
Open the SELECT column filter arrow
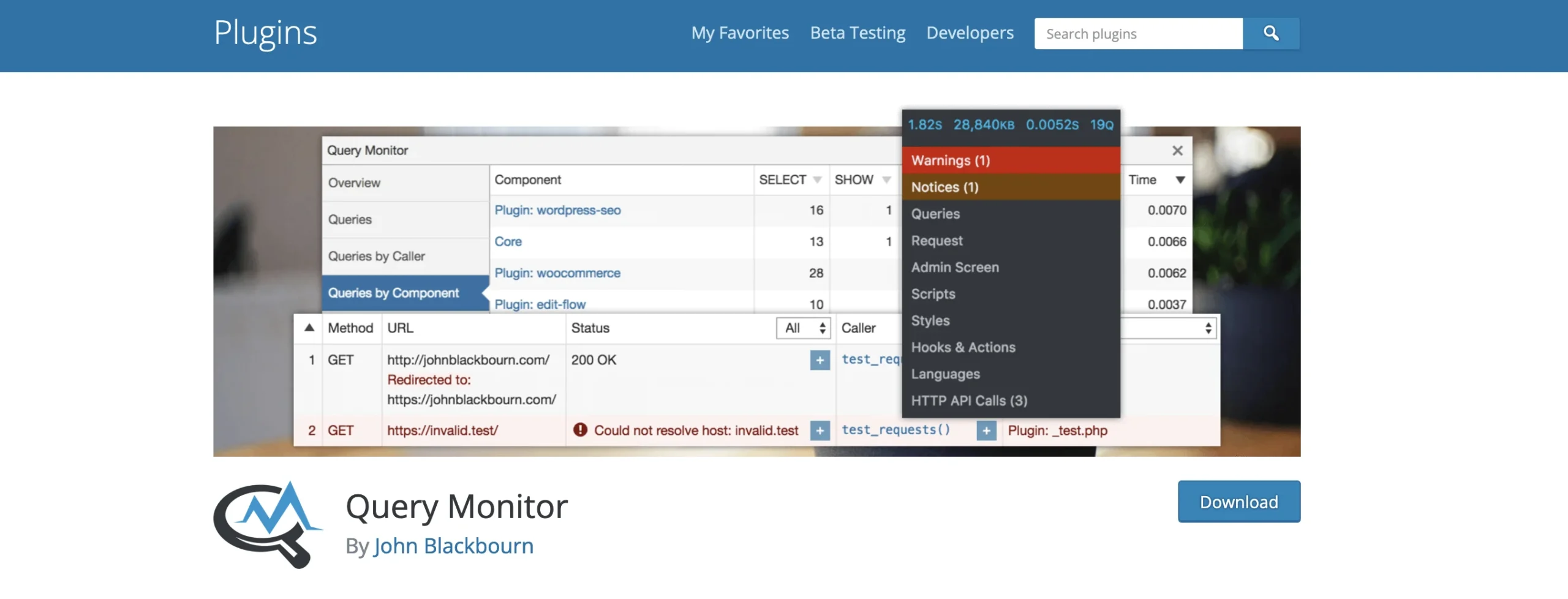[817, 180]
